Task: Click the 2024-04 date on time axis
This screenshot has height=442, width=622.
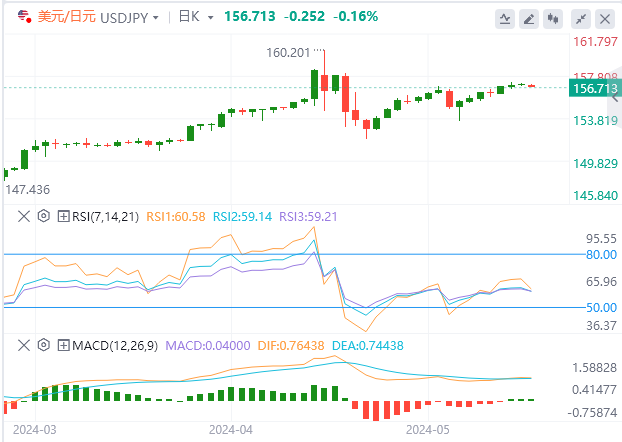Action: click(x=230, y=428)
